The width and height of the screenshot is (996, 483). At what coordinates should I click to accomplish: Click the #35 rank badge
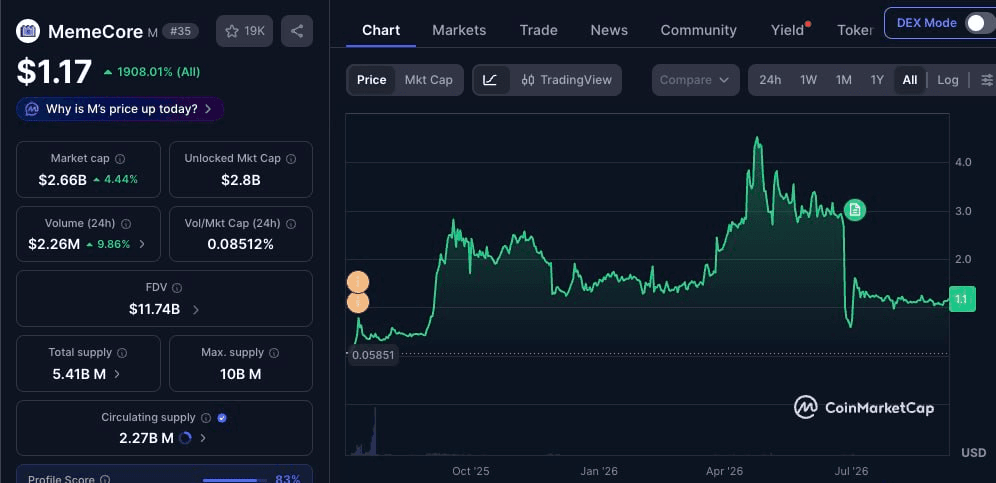click(x=180, y=31)
